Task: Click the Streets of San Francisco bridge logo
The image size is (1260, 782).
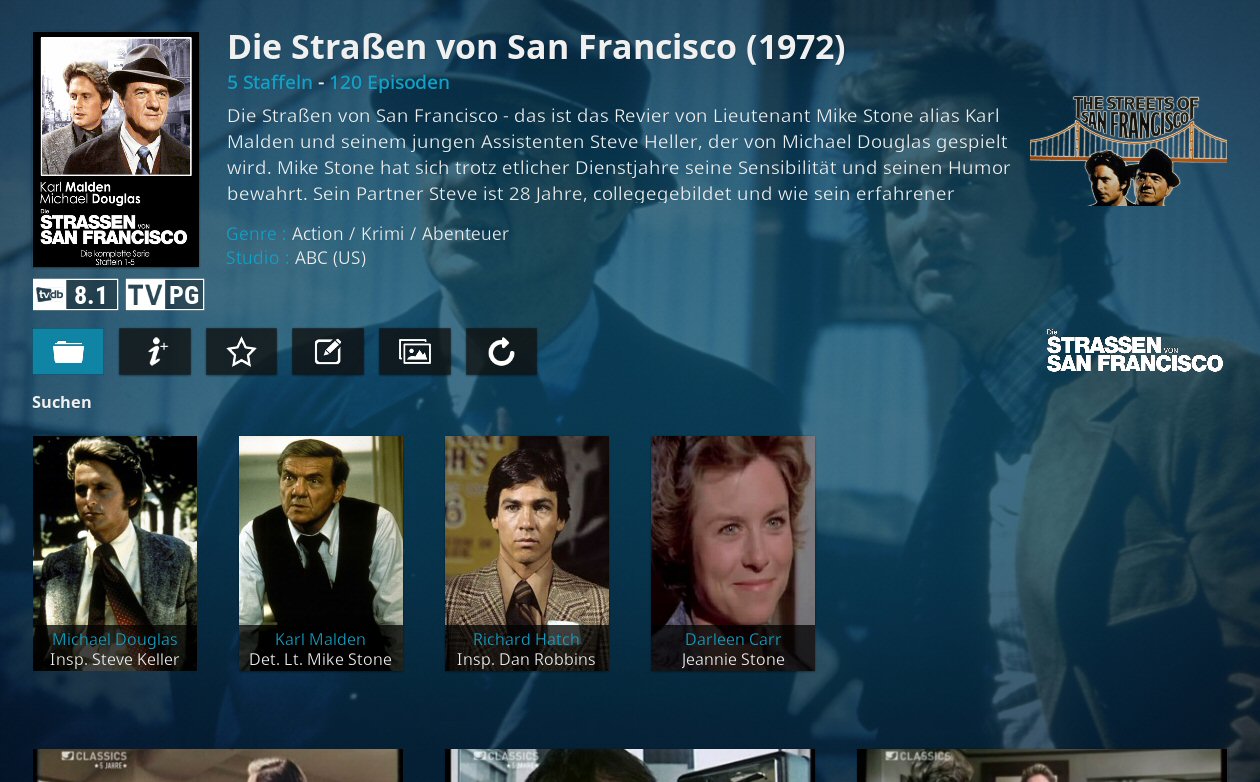Action: (x=1128, y=150)
